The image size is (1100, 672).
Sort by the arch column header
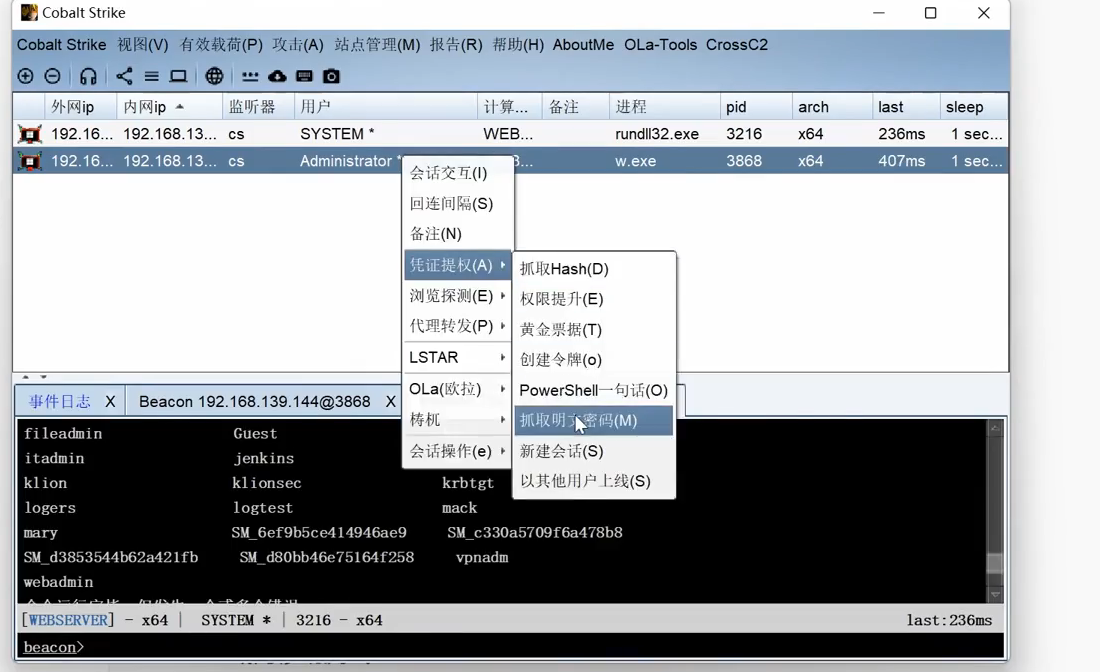[x=832, y=107]
